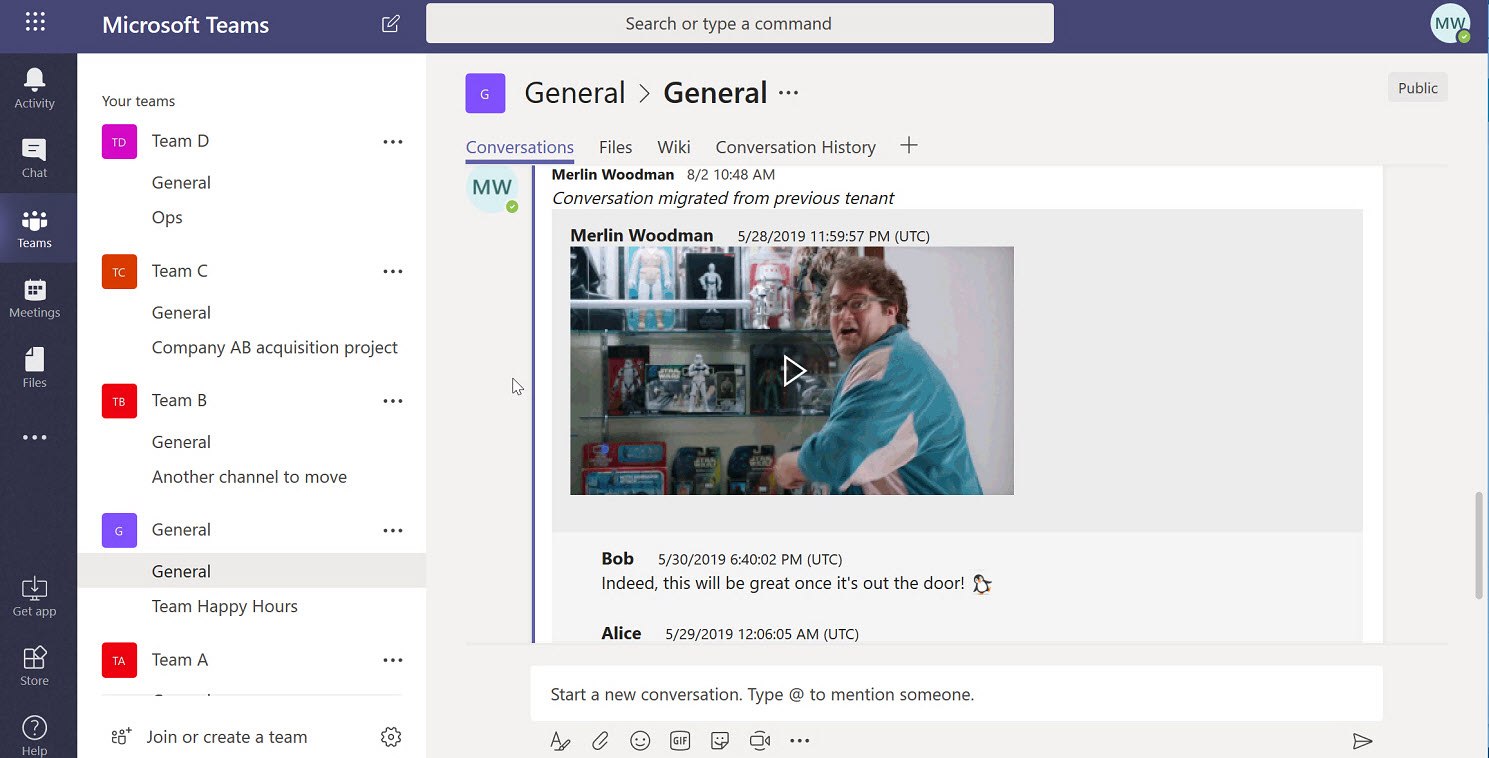Click the Start a new conversation box
This screenshot has width=1489, height=758.
(x=957, y=694)
